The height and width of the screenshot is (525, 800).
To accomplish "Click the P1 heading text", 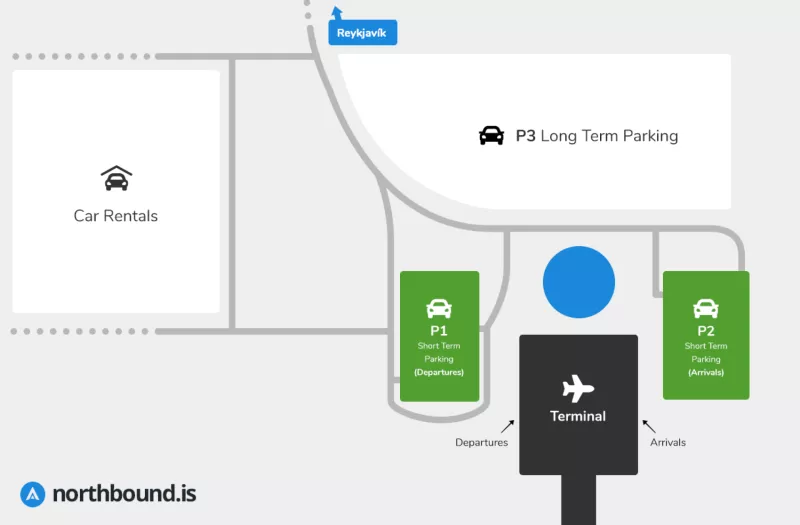I will 439,331.
